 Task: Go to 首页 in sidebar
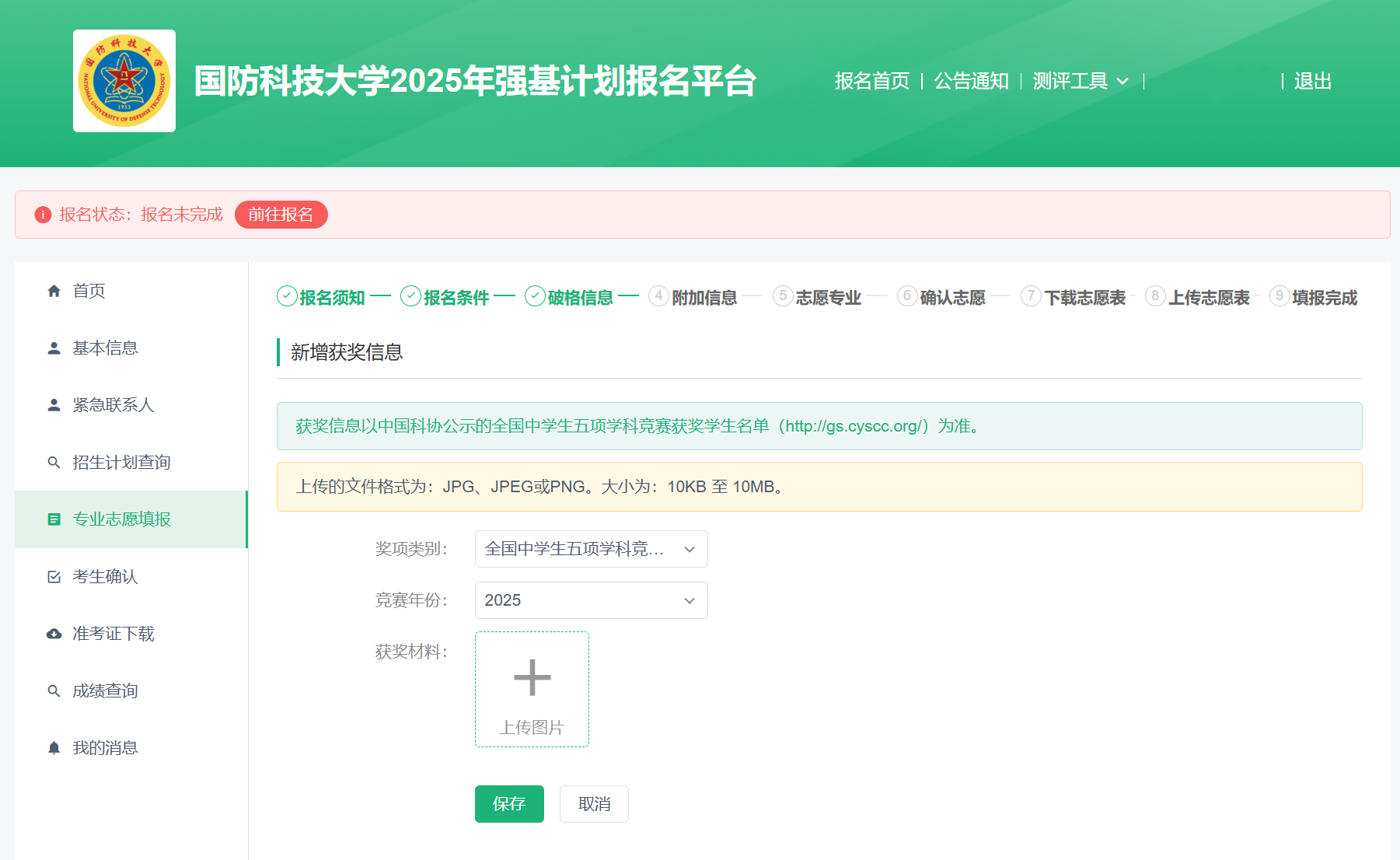click(131, 291)
